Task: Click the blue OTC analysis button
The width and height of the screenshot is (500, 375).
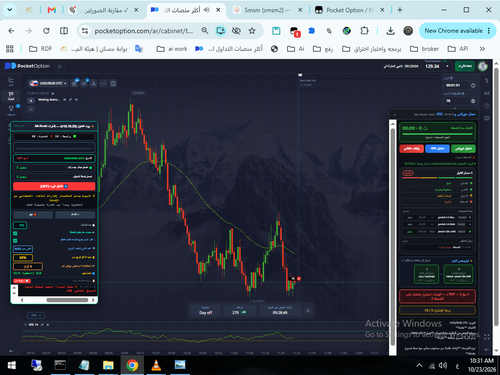Action: (437, 148)
